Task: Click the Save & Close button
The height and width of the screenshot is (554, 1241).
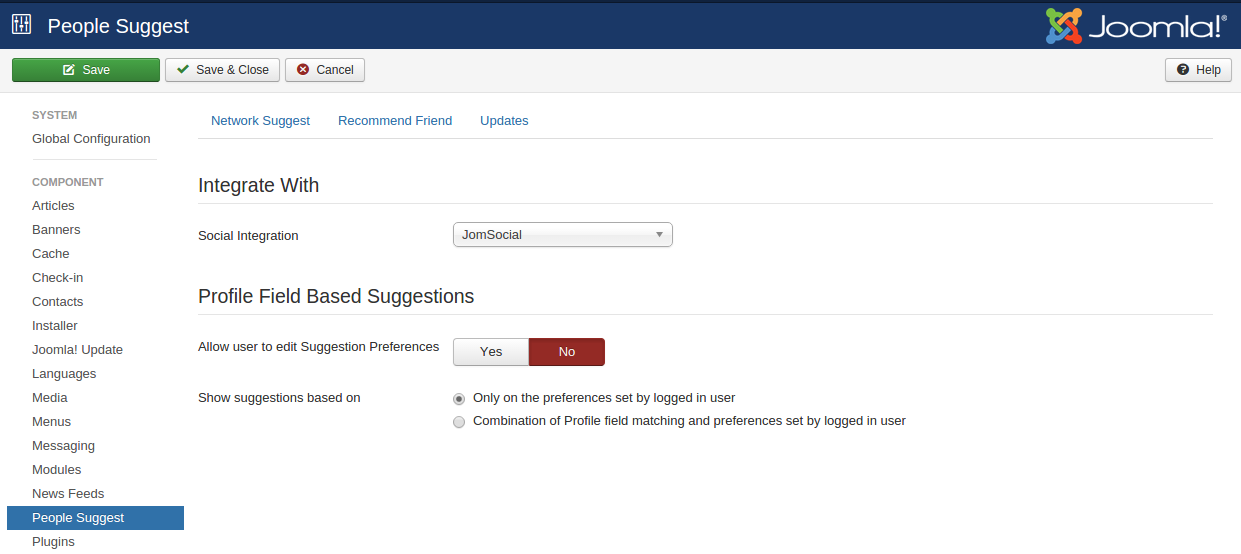Action: [x=222, y=70]
